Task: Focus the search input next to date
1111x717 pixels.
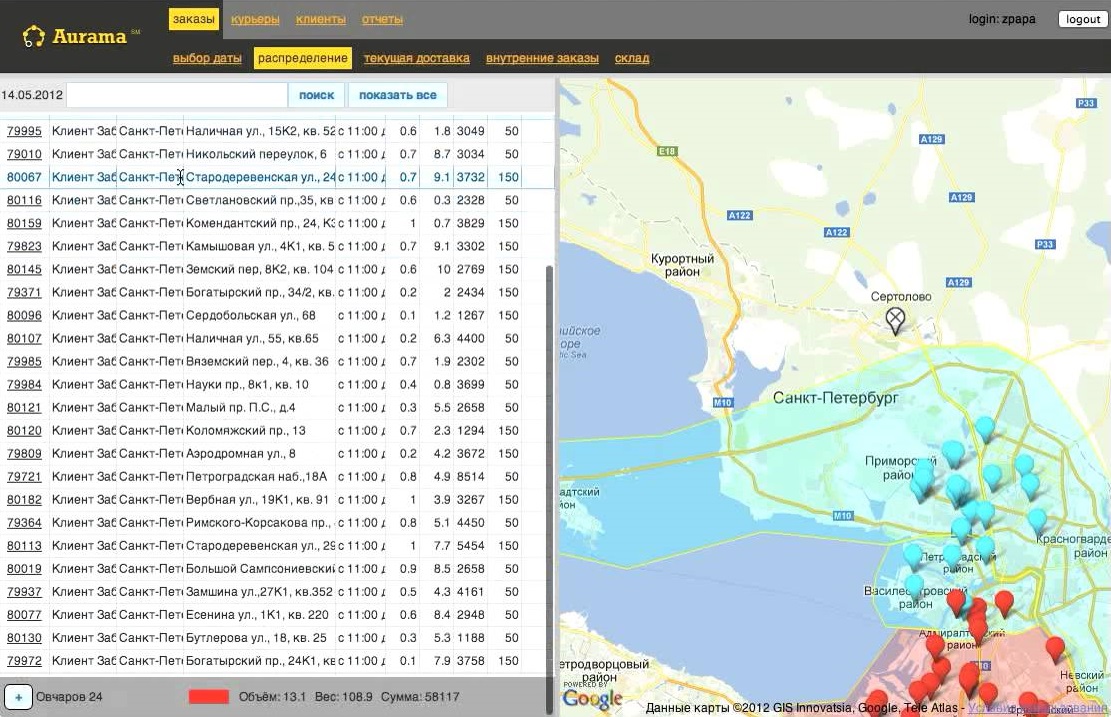Action: coord(177,95)
